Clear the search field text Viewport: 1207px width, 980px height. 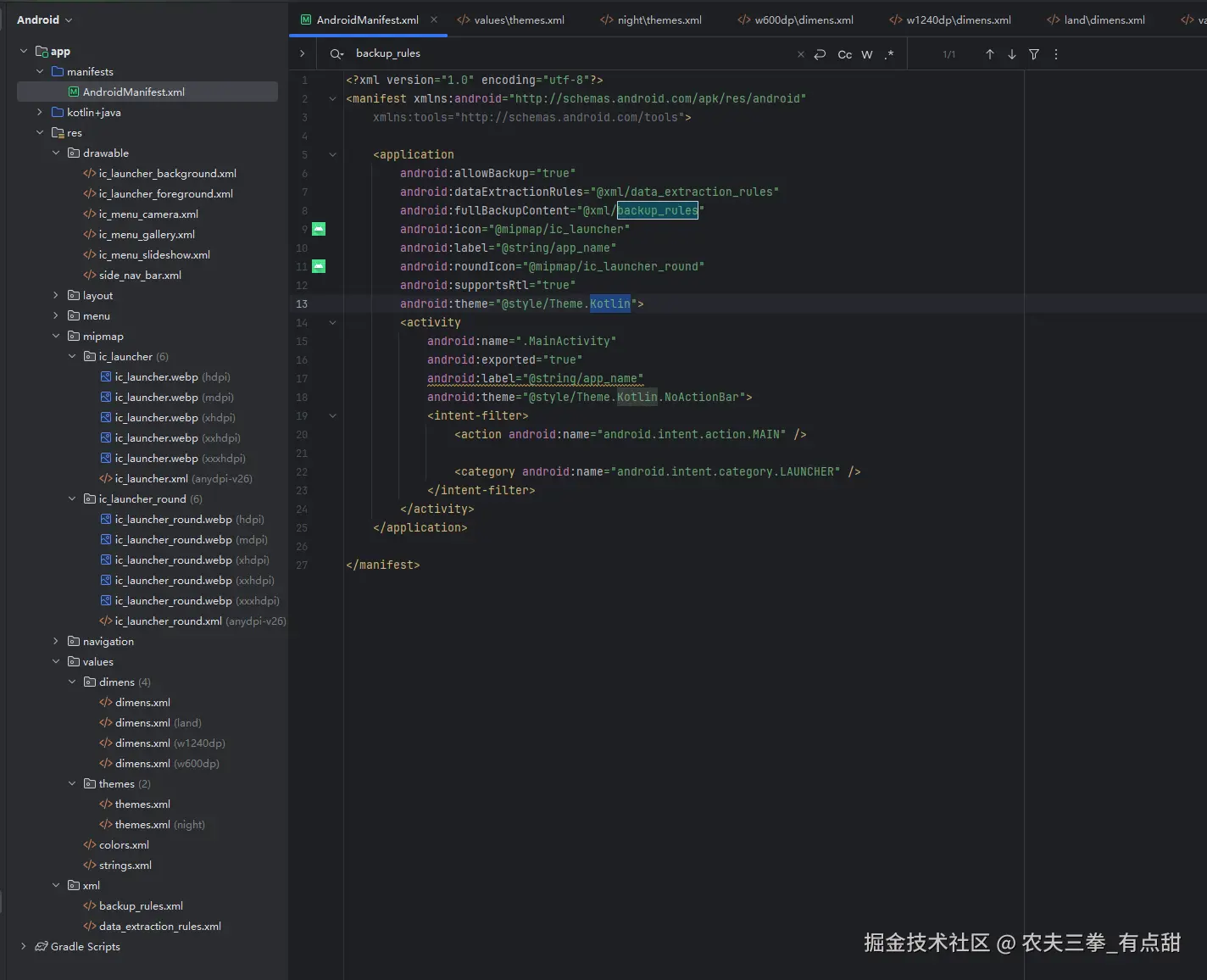pos(800,54)
